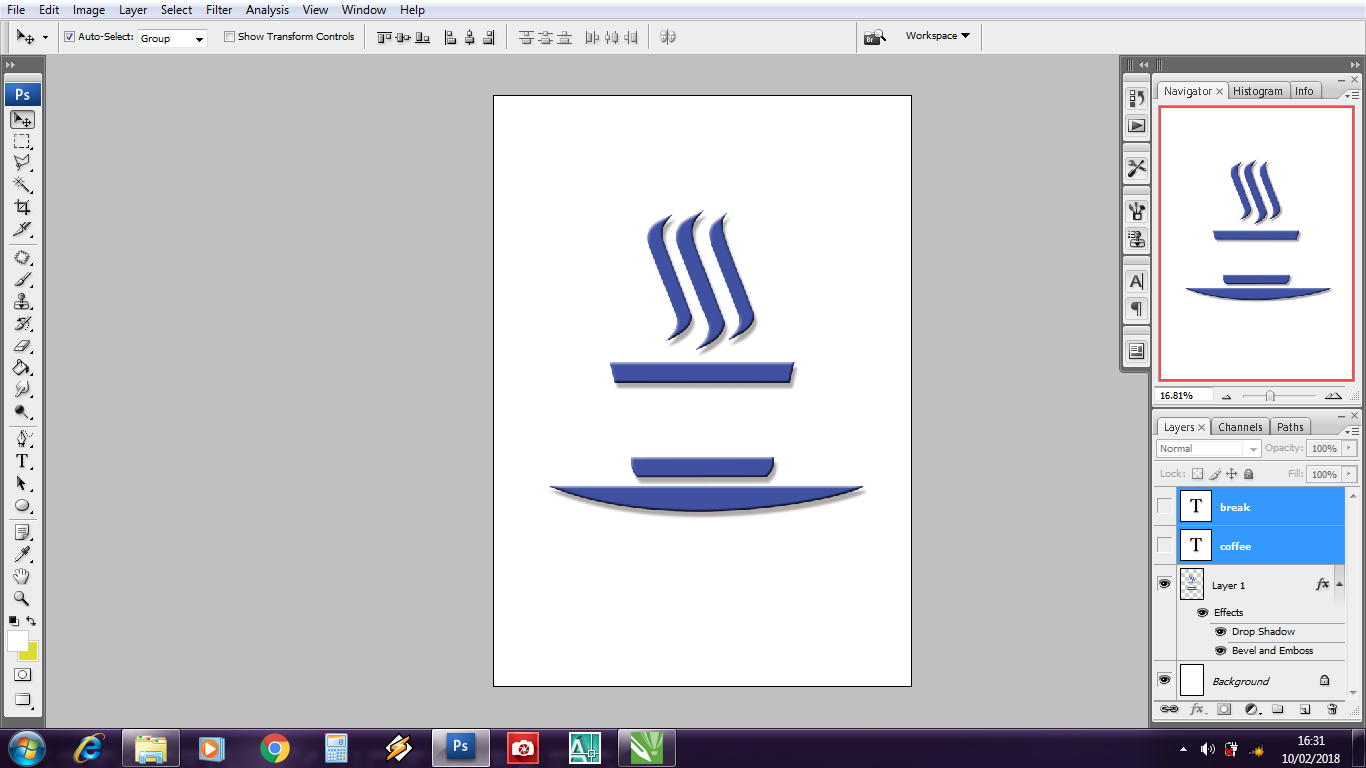Switch to the Channels tab

click(x=1240, y=427)
